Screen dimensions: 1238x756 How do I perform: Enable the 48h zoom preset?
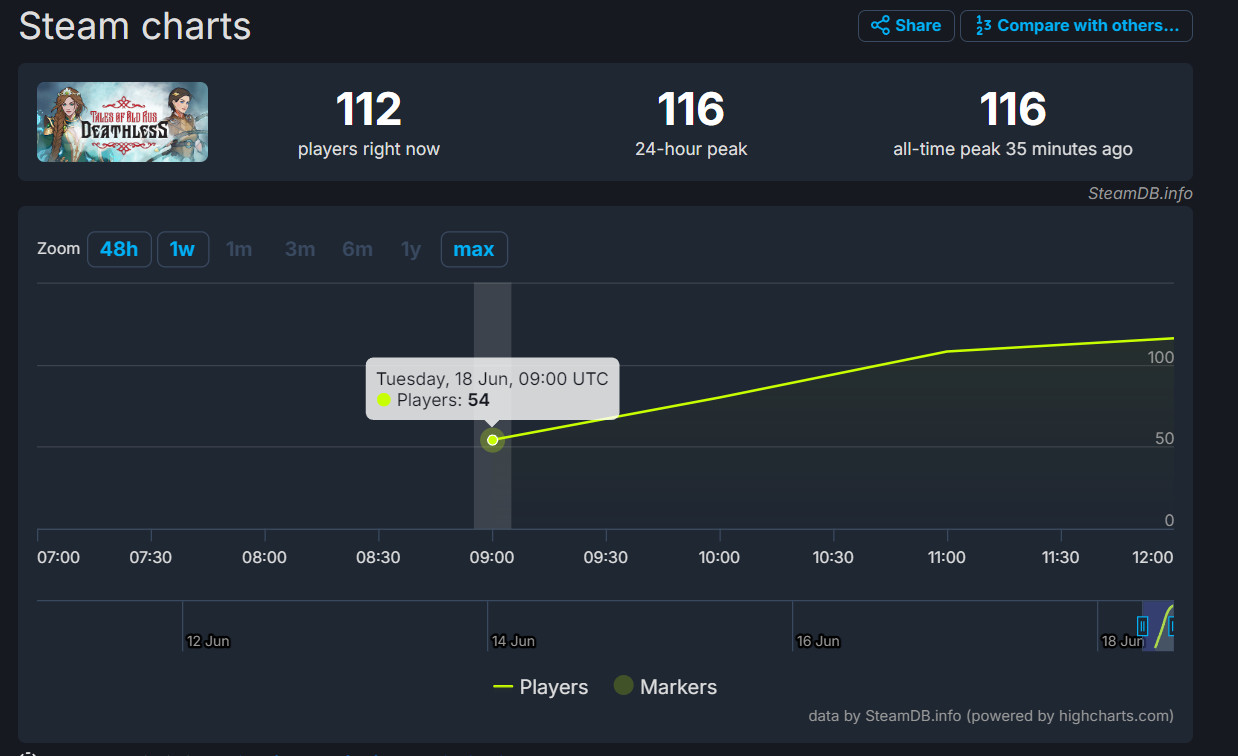click(x=119, y=249)
